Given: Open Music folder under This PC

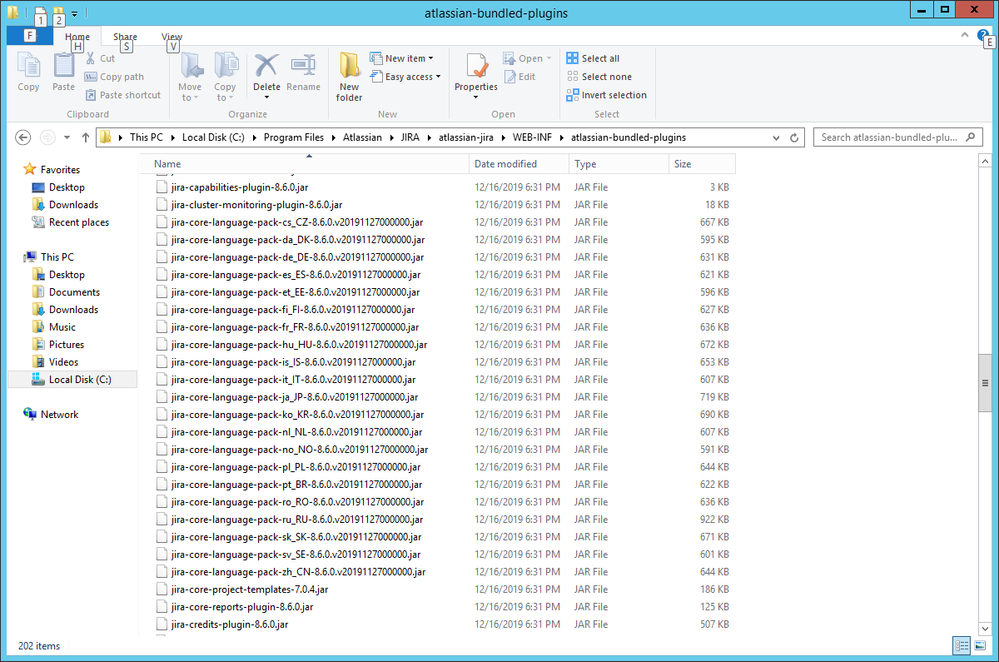Looking at the screenshot, I should coord(62,327).
